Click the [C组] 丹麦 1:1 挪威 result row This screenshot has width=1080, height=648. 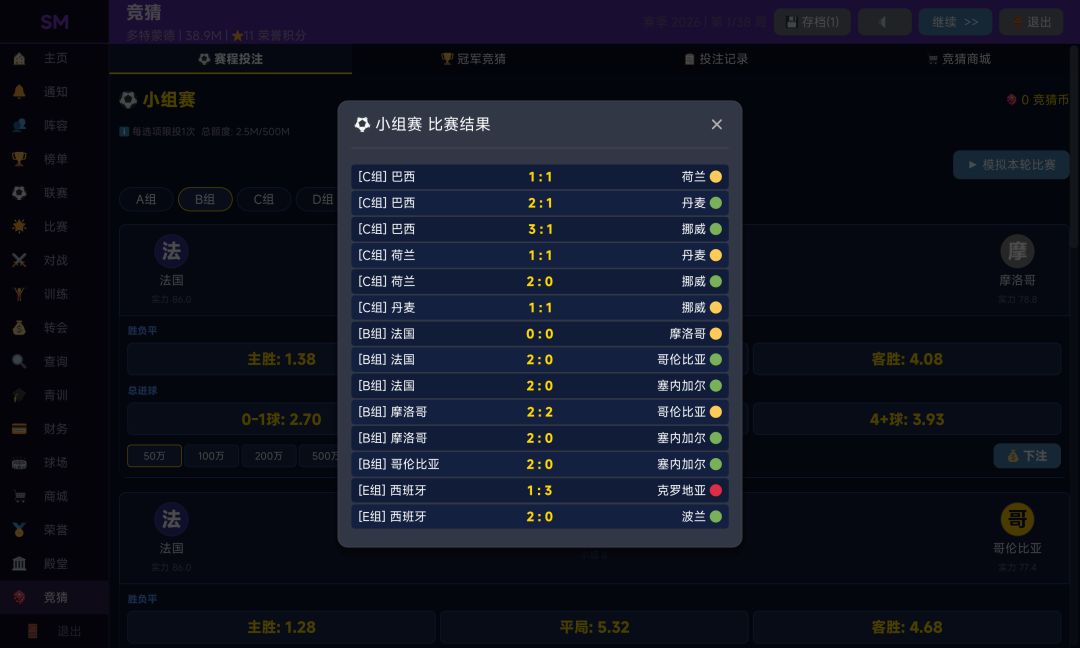[540, 308]
